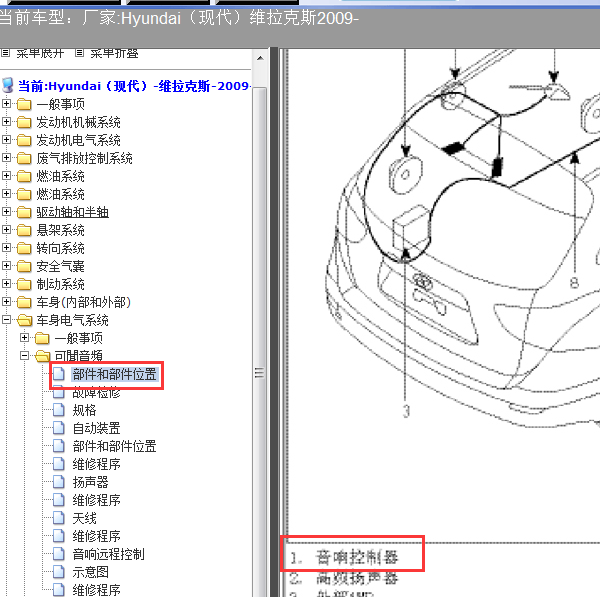Open the 自动装置 page
The image size is (600, 597).
click(96, 428)
